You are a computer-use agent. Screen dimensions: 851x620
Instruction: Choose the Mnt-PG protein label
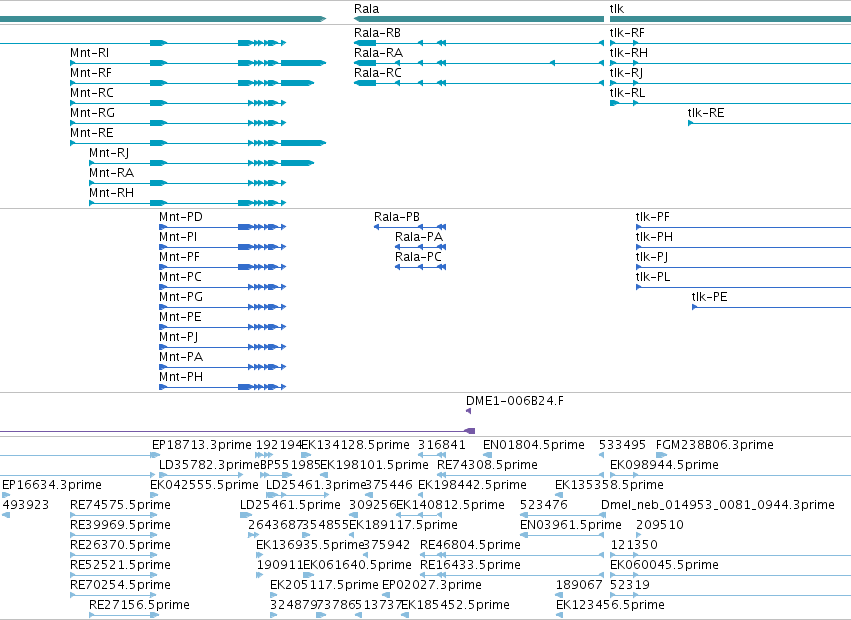pyautogui.click(x=181, y=297)
